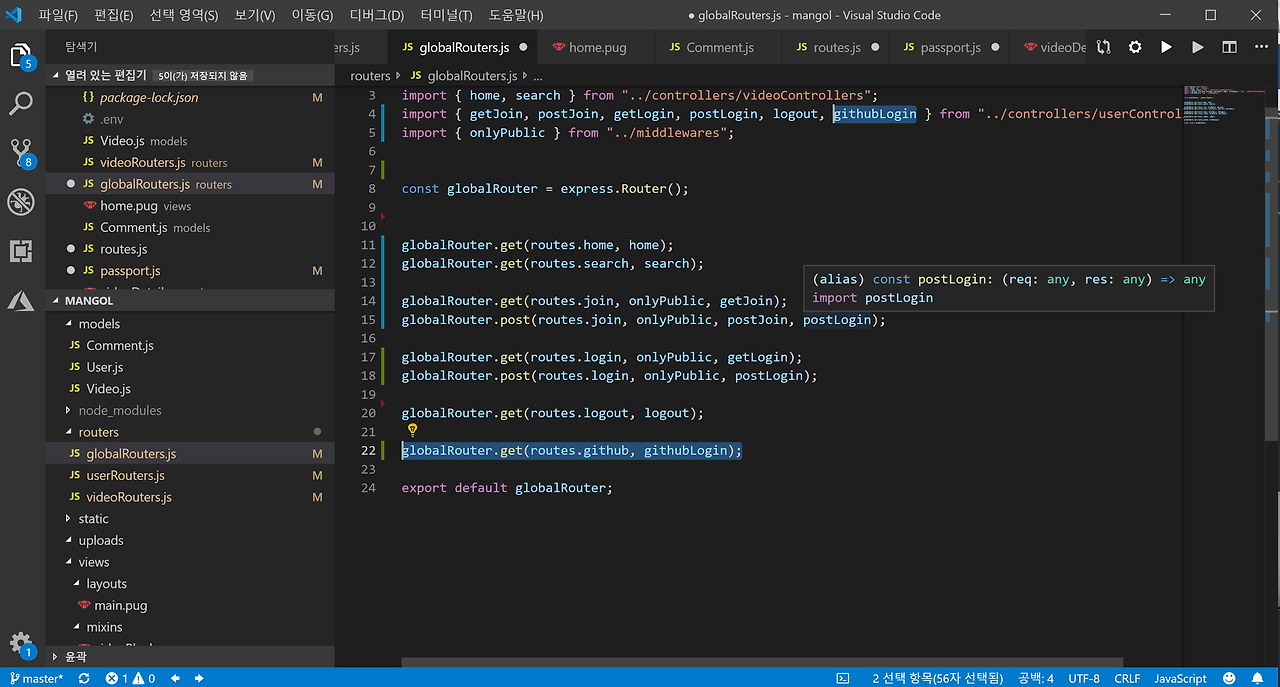The height and width of the screenshot is (687, 1280).
Task: Open the Debug view in activity bar
Action: point(21,202)
